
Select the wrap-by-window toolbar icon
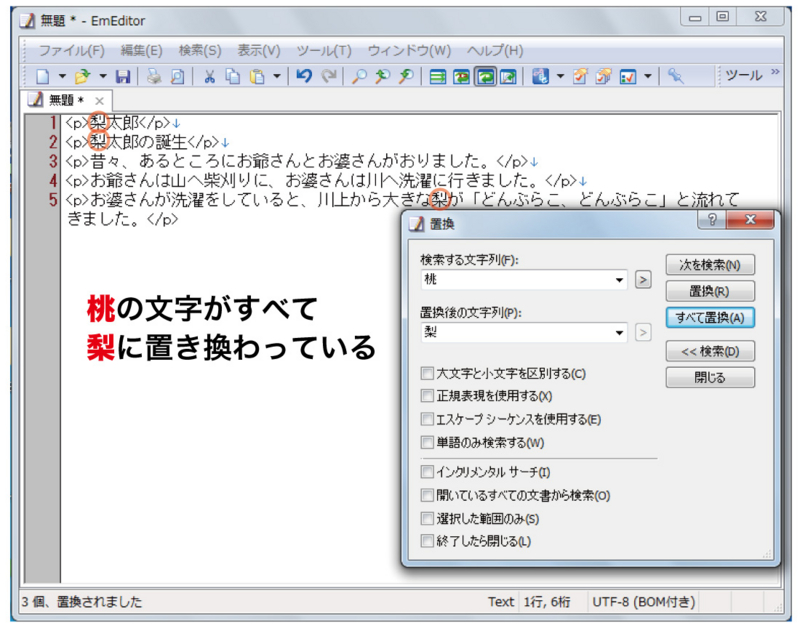(x=487, y=74)
